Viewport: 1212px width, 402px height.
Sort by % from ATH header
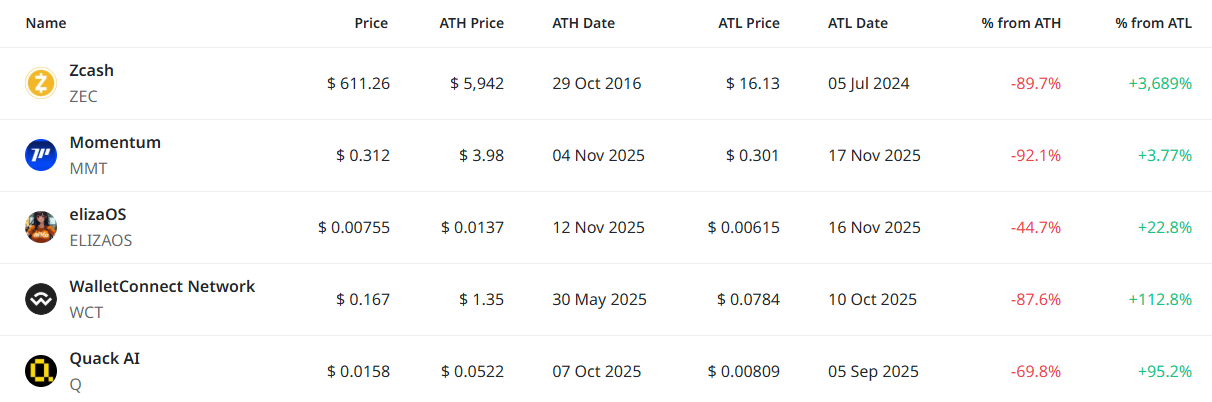pos(1021,23)
